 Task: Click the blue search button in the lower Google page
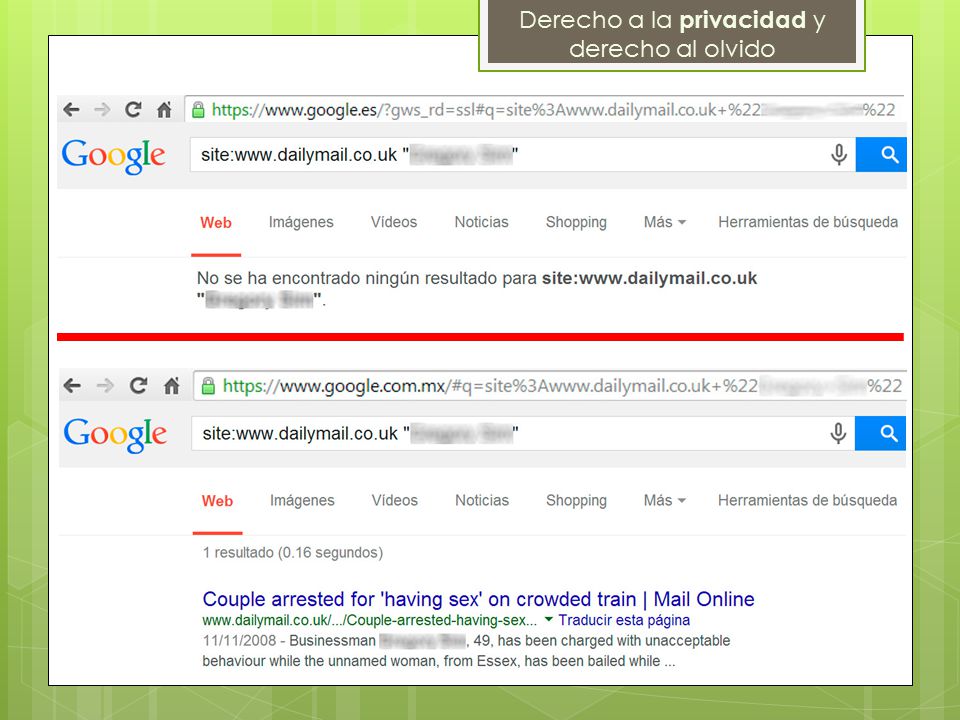880,433
